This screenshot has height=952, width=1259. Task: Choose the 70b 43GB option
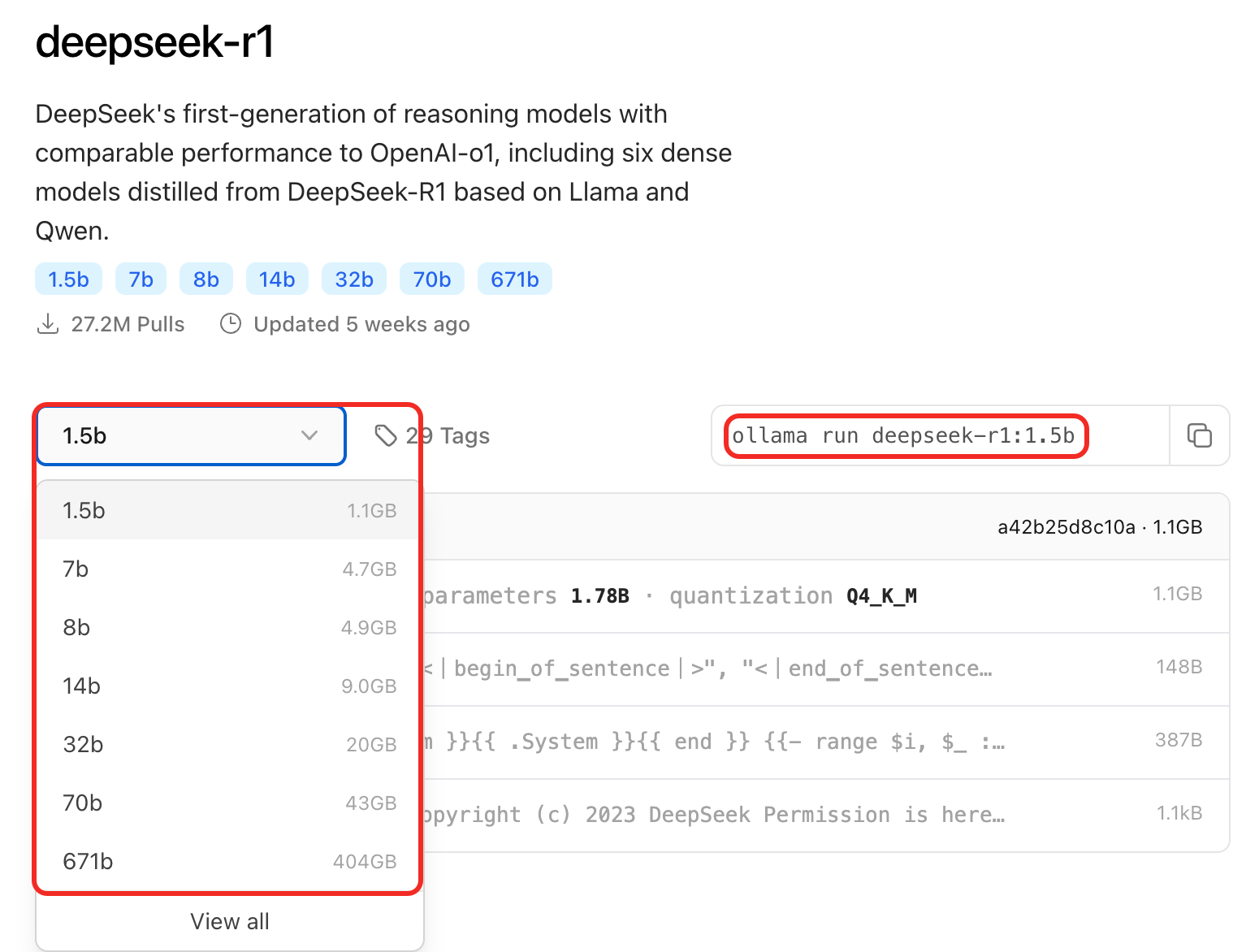pyautogui.click(x=229, y=803)
